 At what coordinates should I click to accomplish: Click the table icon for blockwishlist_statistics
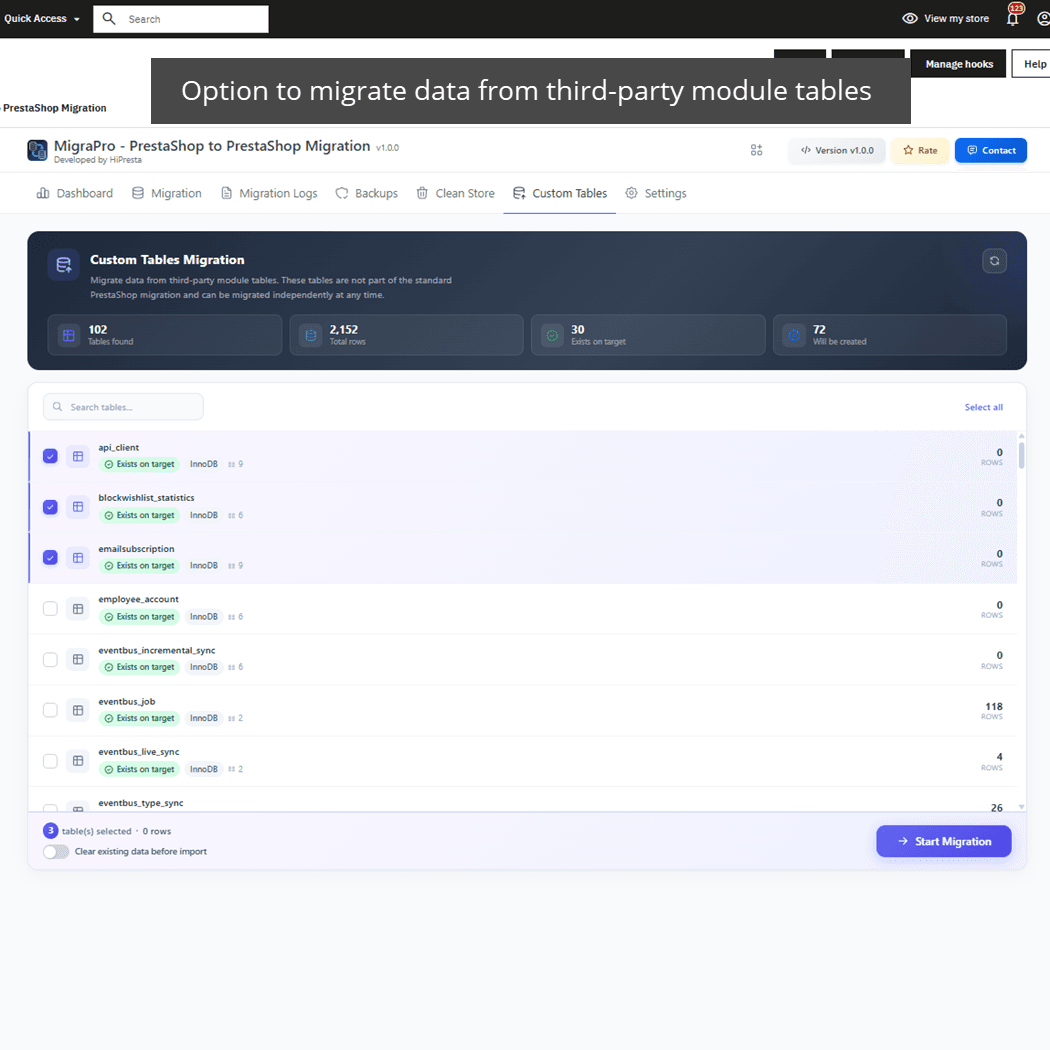[78, 507]
